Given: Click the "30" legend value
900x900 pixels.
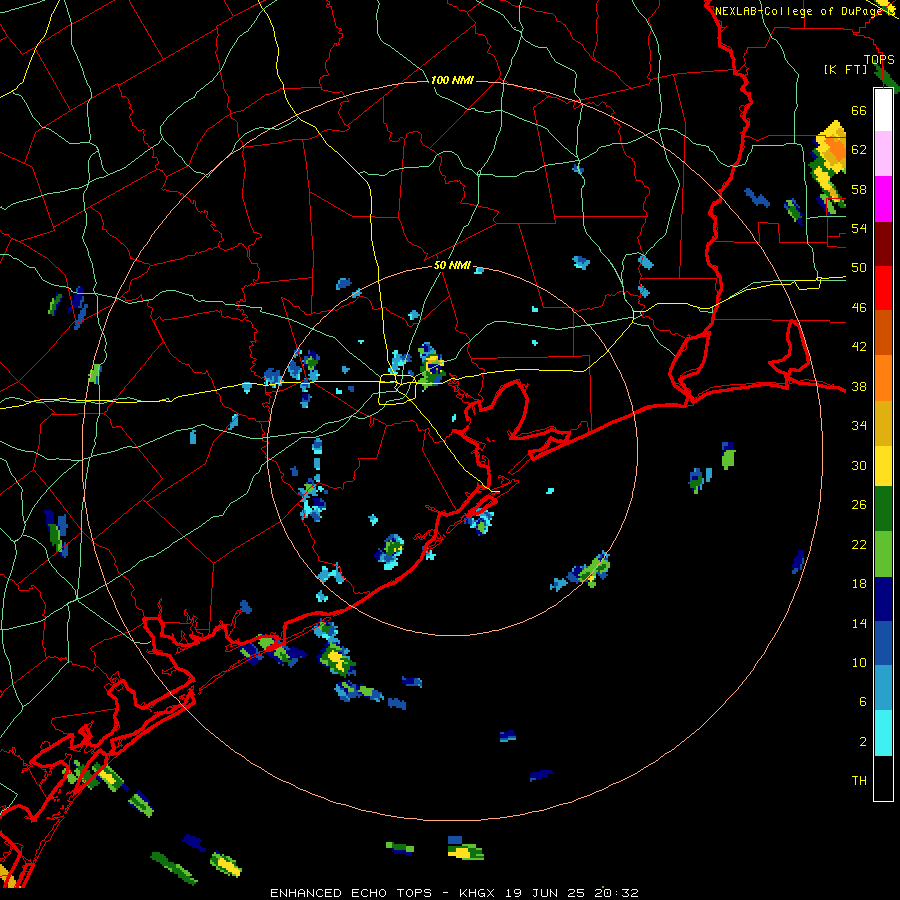Looking at the screenshot, I should [x=859, y=465].
